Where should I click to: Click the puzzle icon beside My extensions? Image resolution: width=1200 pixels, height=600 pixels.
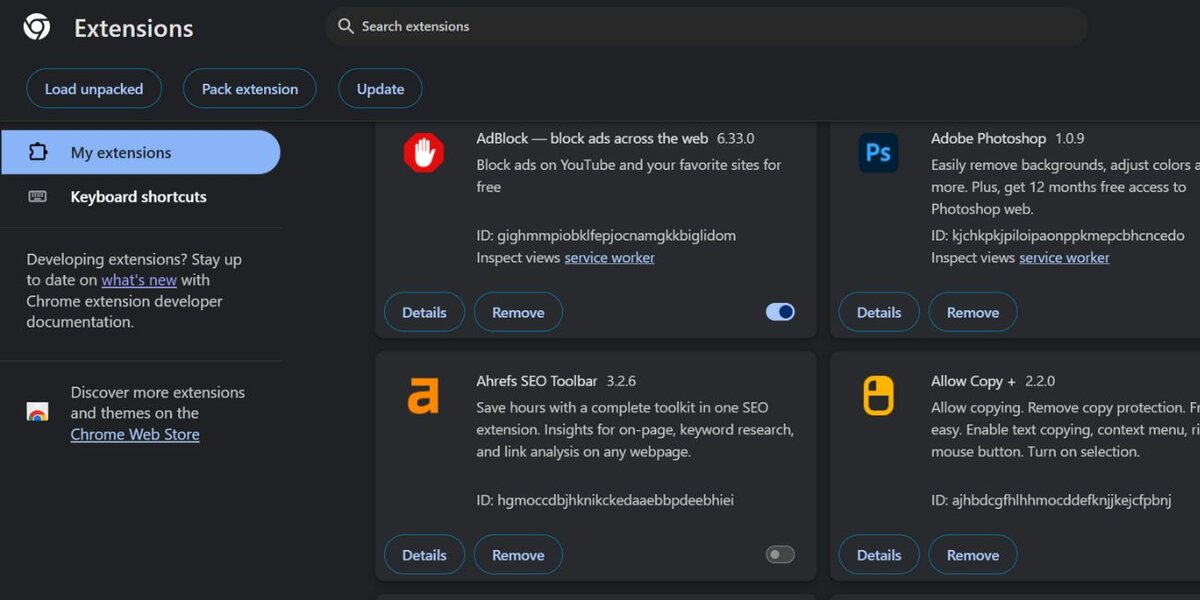(37, 151)
